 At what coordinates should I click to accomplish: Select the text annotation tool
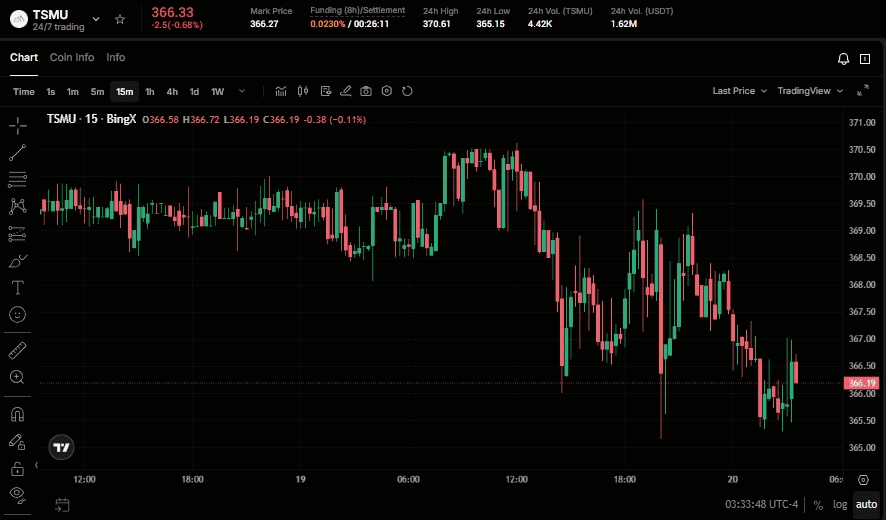click(x=17, y=287)
